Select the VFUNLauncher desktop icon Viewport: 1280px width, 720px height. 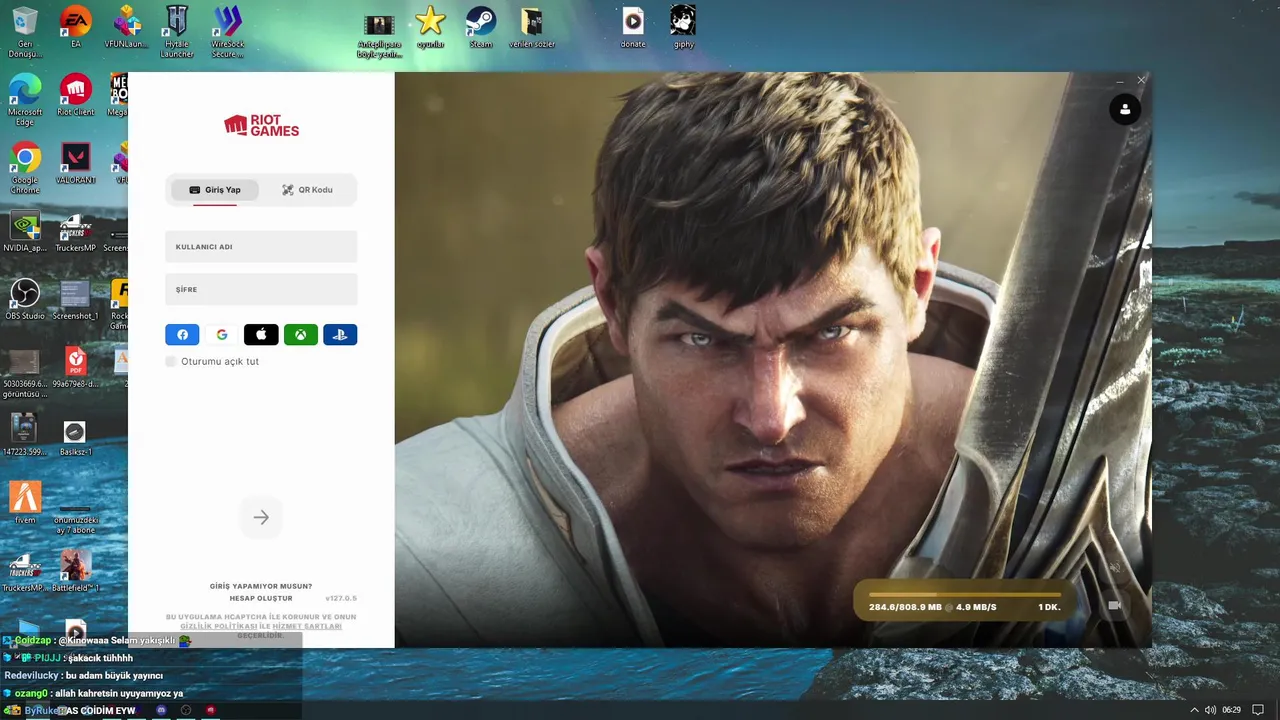(126, 27)
